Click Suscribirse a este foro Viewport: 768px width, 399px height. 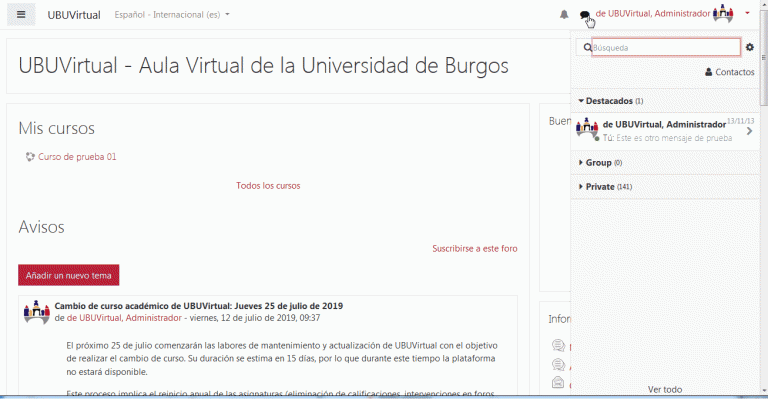pyautogui.click(x=475, y=249)
